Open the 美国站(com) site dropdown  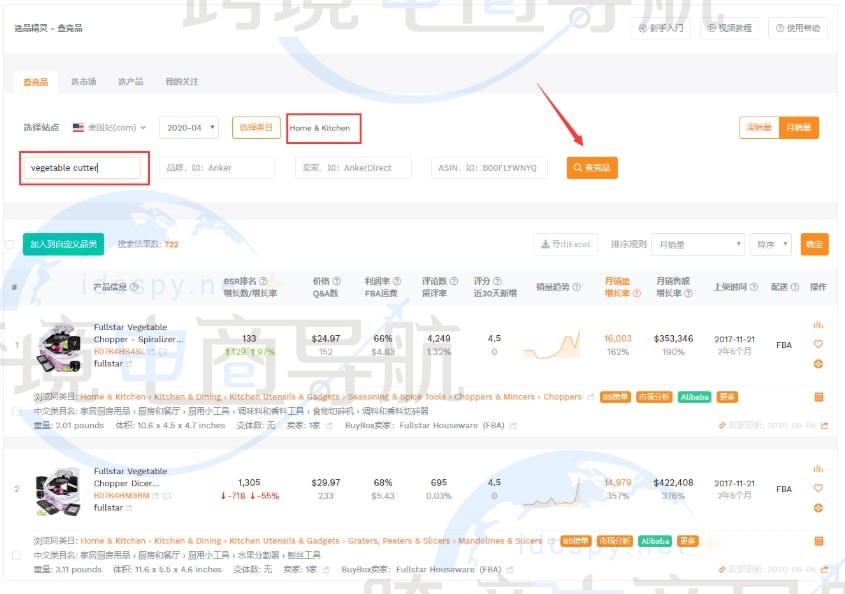pyautogui.click(x=110, y=128)
